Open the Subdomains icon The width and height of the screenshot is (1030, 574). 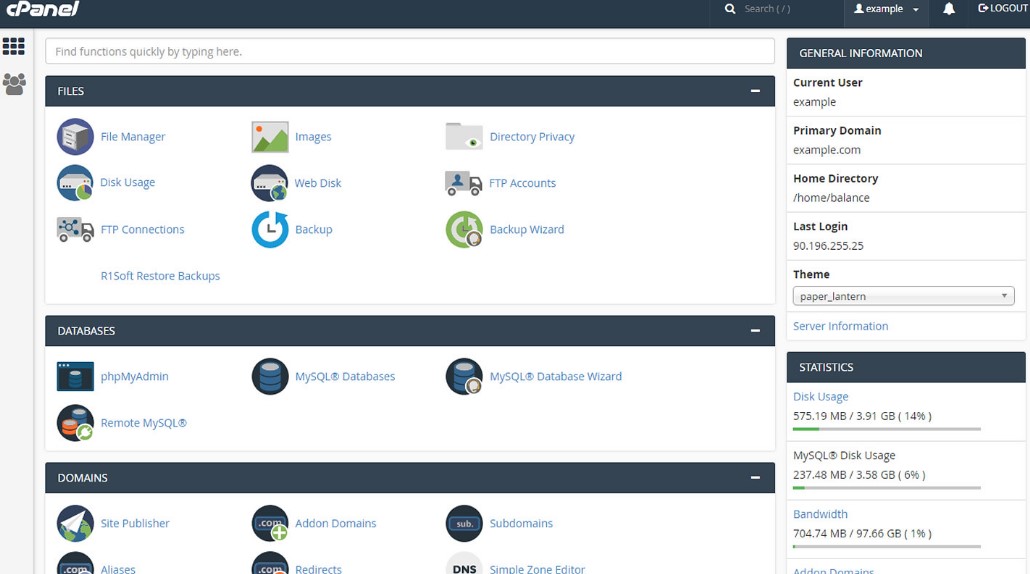tap(464, 523)
